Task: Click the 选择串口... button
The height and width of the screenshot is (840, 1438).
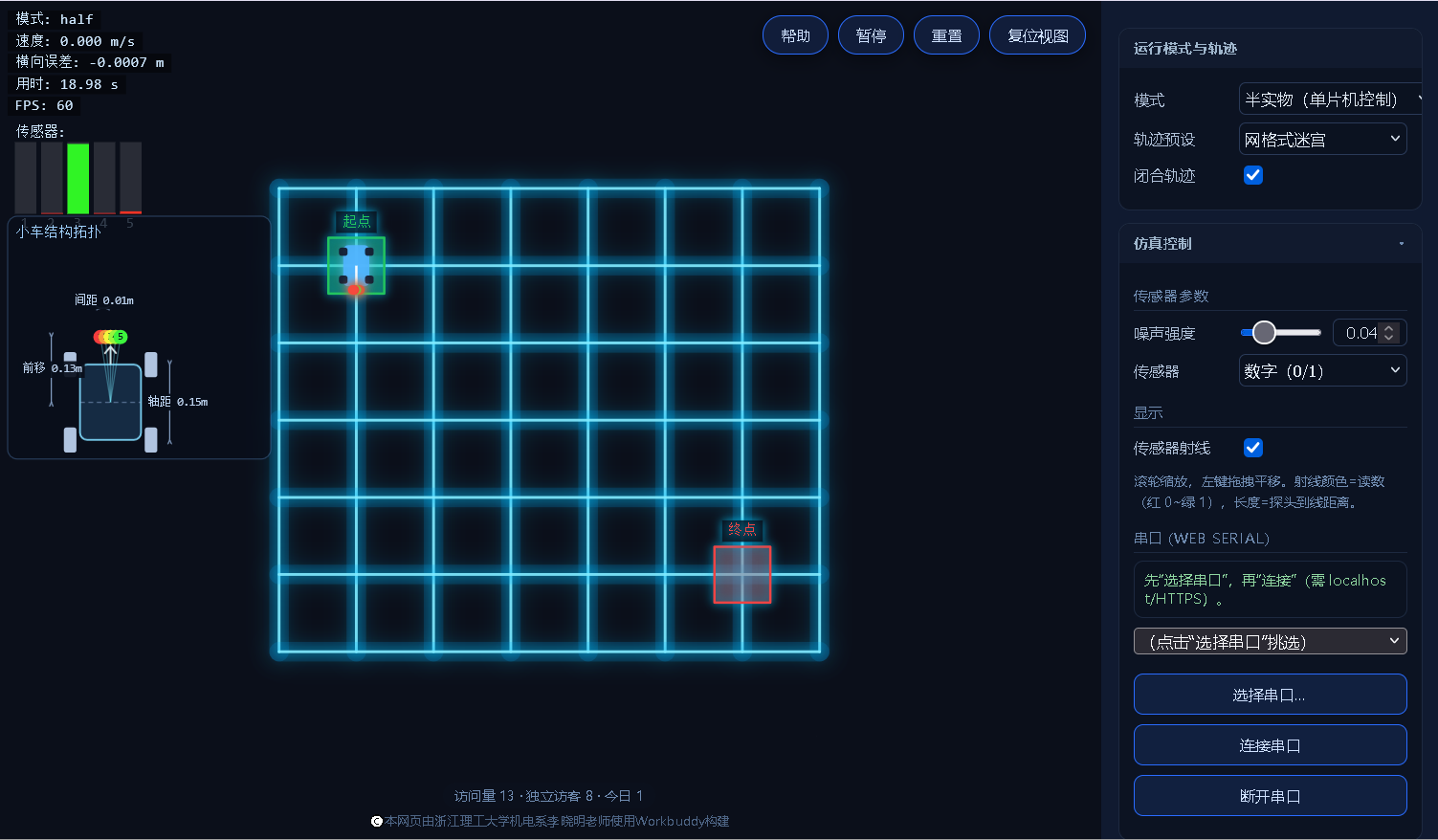Action: [x=1270, y=695]
